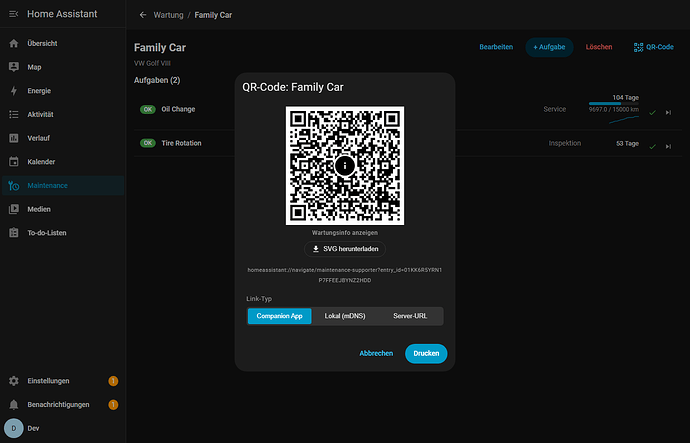The width and height of the screenshot is (690, 443).
Task: Click the 'Service' type label
Action: (x=554, y=109)
